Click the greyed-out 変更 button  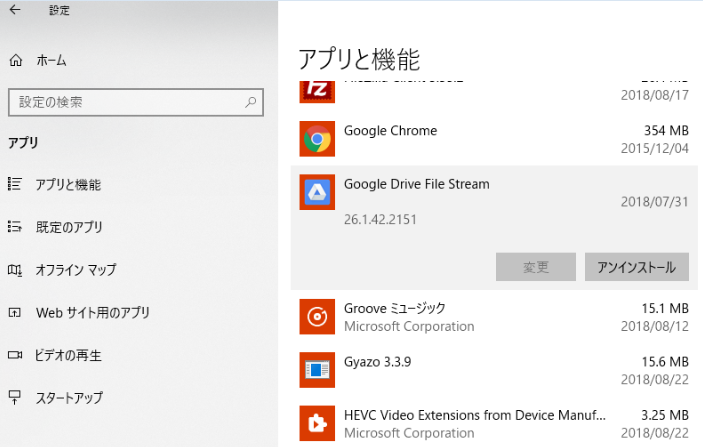(x=536, y=267)
